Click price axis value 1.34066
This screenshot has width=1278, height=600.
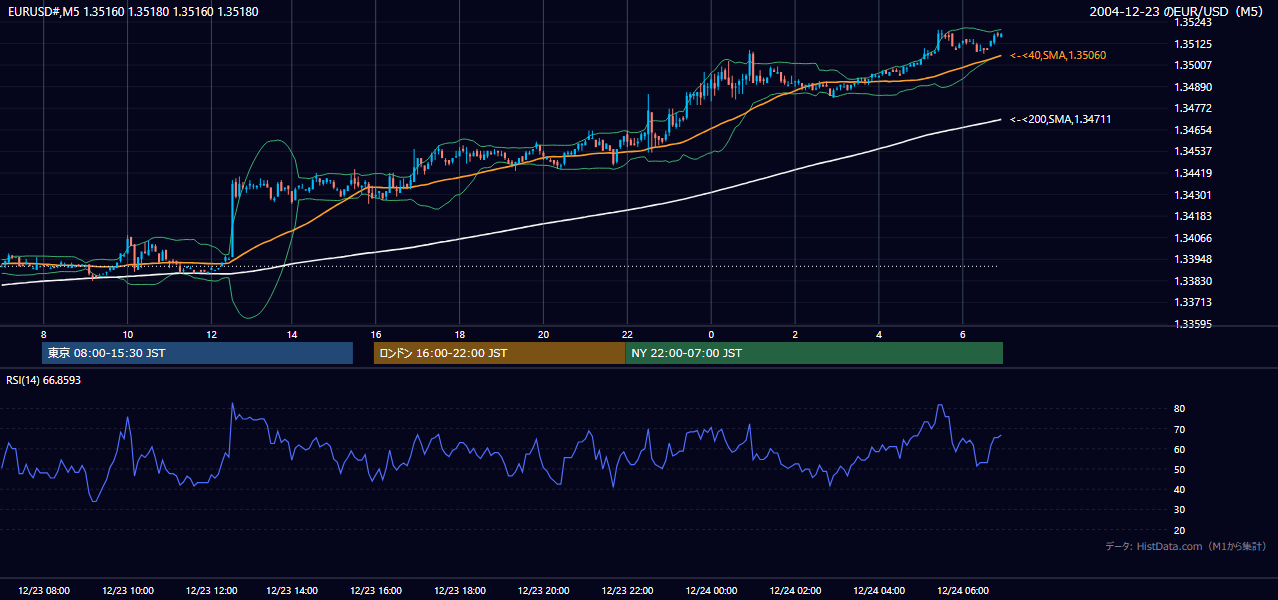click(x=1193, y=238)
